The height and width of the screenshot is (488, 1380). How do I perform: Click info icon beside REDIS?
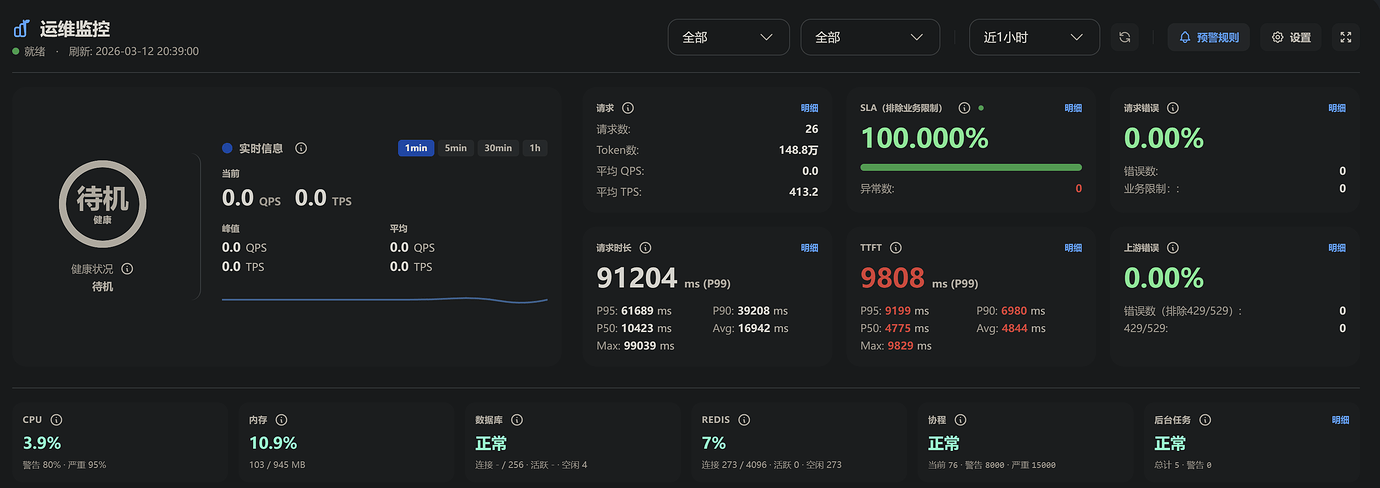pyautogui.click(x=744, y=420)
